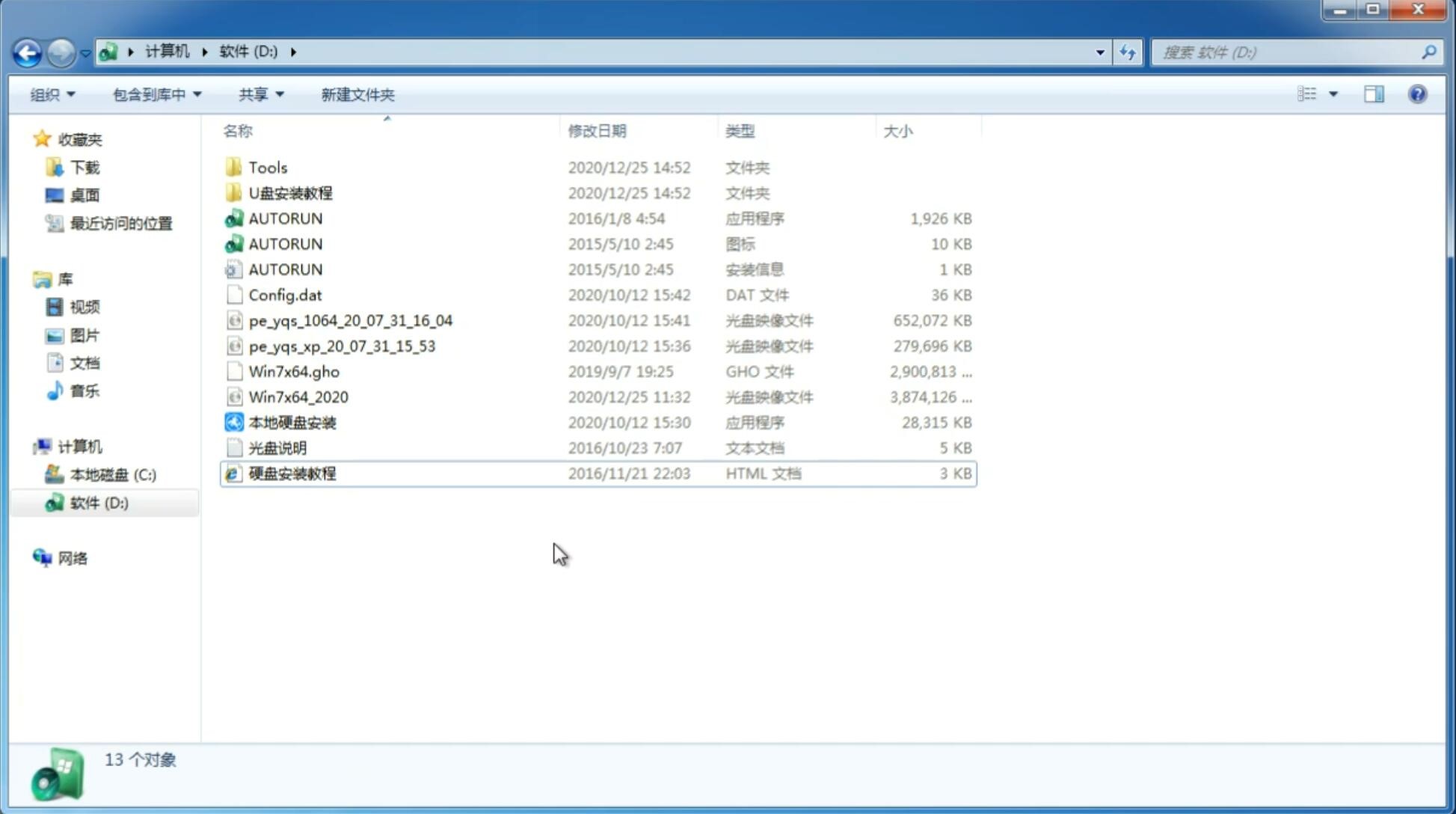
Task: Click 新建文件夹 button
Action: 357,94
